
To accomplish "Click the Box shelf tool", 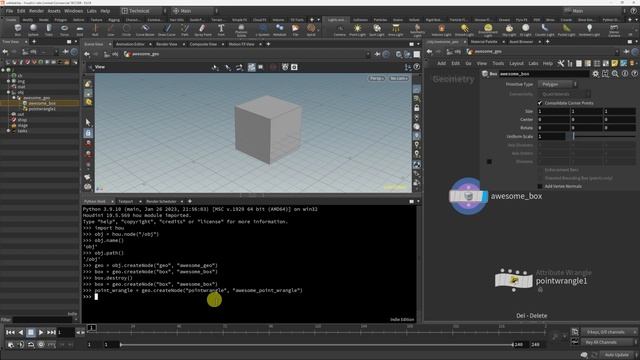I will [18, 30].
